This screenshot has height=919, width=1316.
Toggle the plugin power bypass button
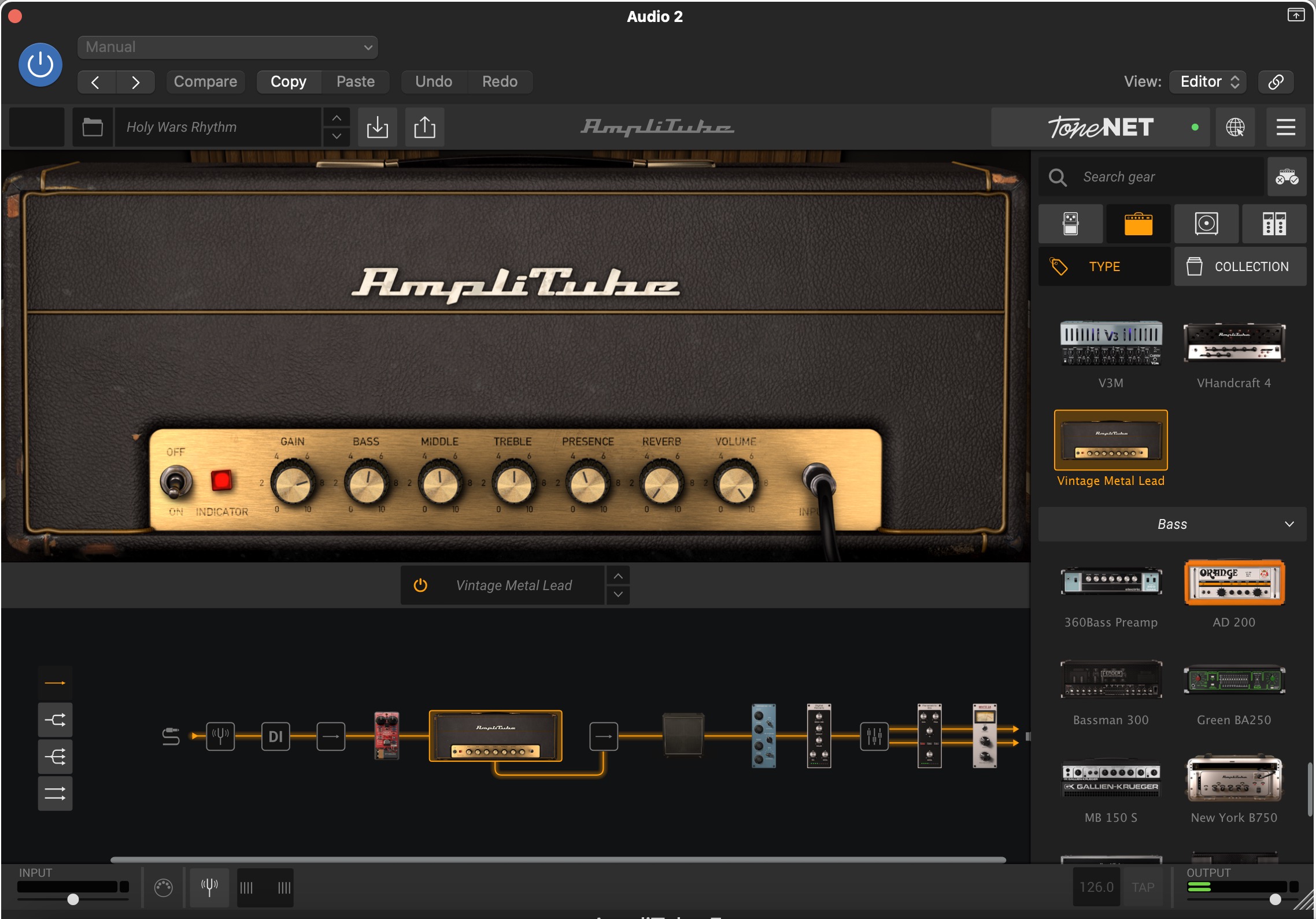point(40,65)
